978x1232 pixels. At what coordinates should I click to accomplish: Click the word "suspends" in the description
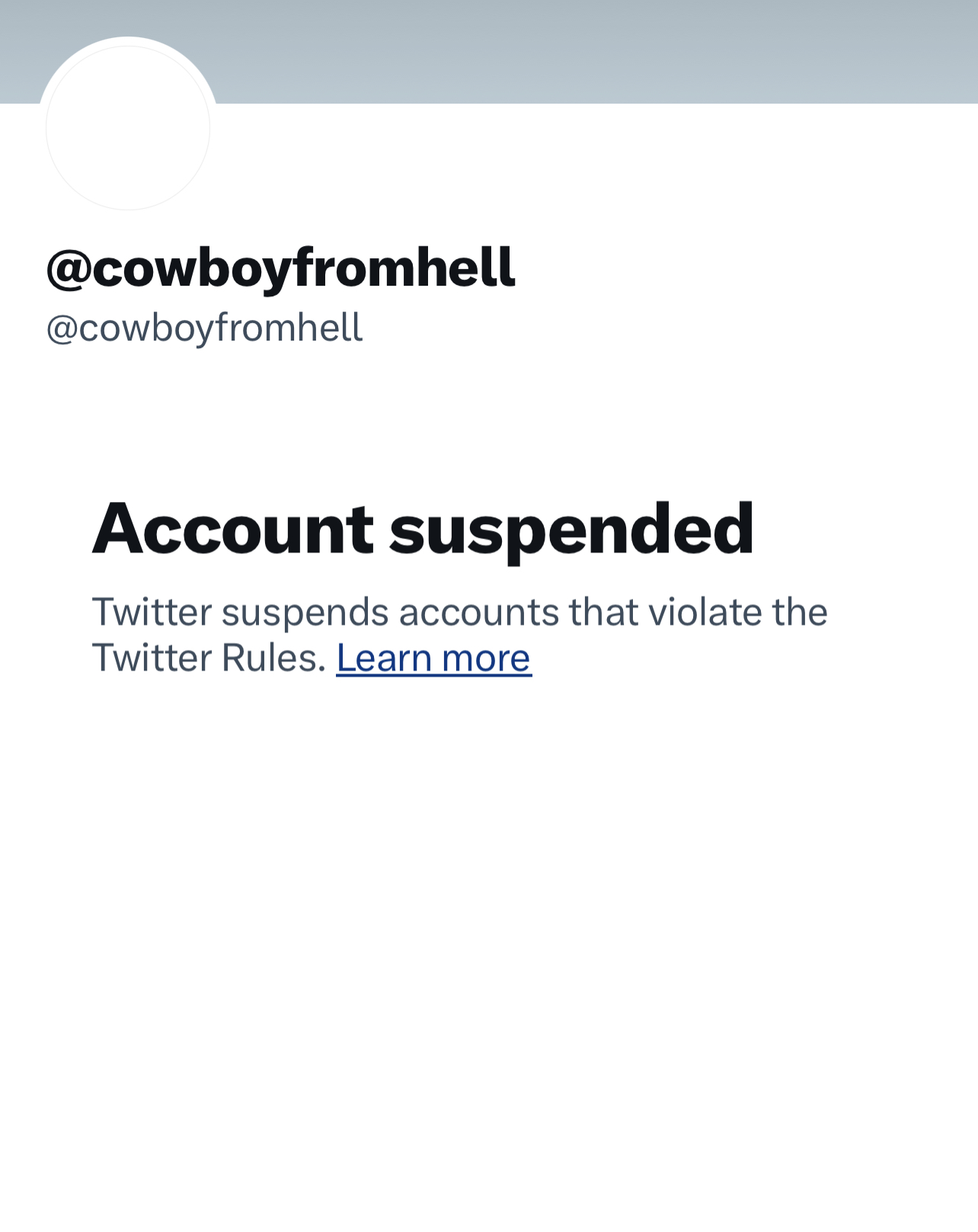[305, 613]
